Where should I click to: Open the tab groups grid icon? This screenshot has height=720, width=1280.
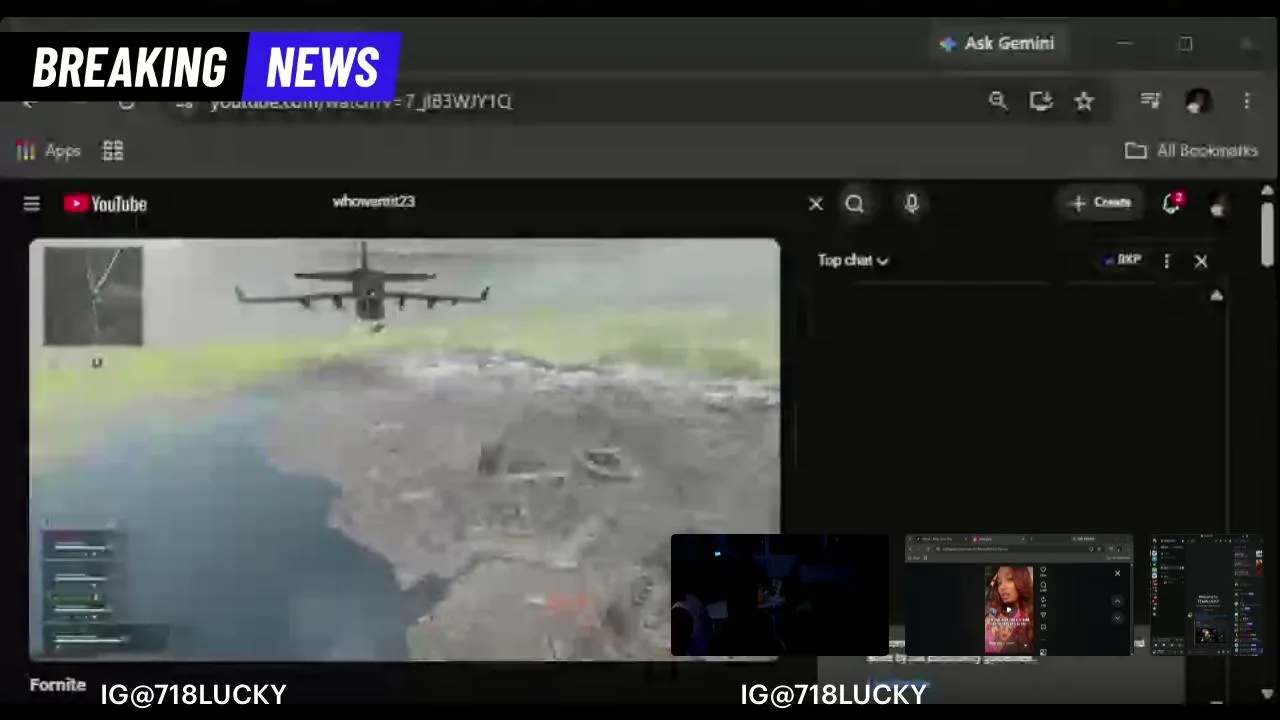pyautogui.click(x=113, y=151)
